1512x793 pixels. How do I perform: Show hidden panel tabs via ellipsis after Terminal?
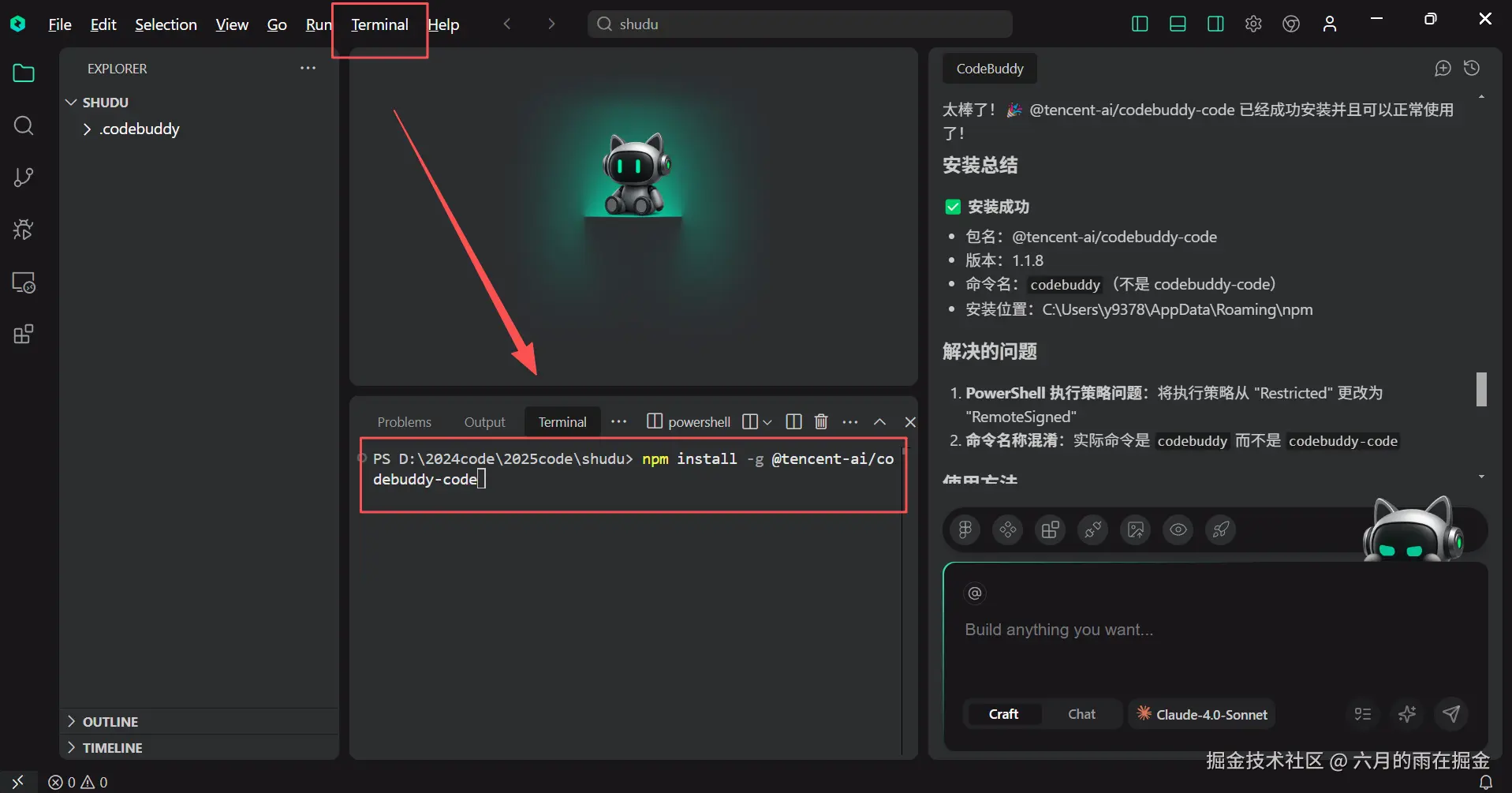tap(619, 422)
